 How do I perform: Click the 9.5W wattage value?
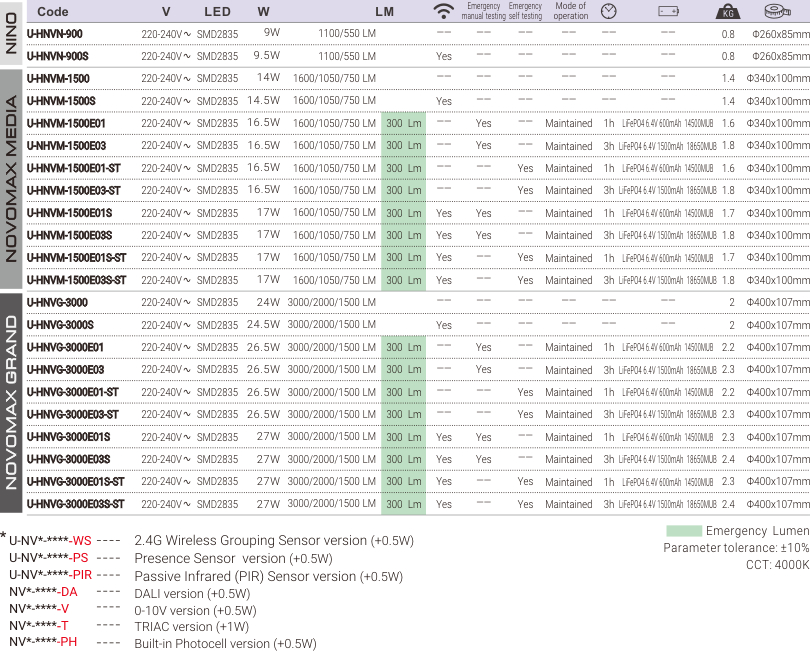click(267, 55)
